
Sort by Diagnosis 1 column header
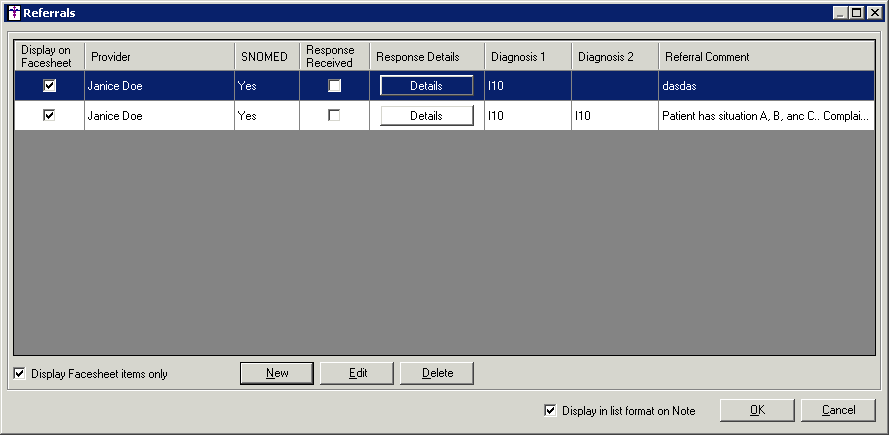click(x=527, y=57)
